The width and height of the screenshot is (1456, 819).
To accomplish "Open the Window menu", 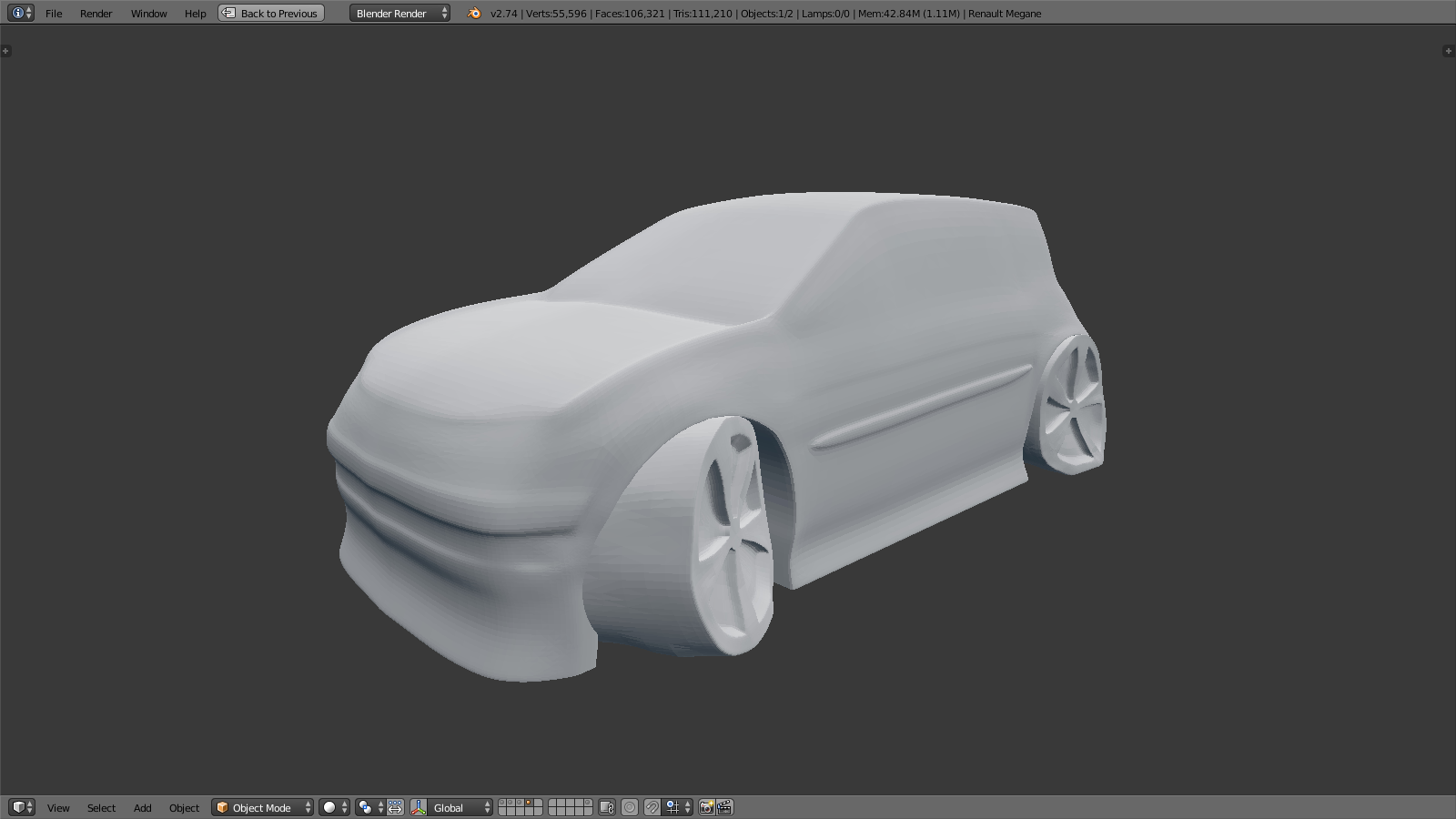I will point(148,14).
